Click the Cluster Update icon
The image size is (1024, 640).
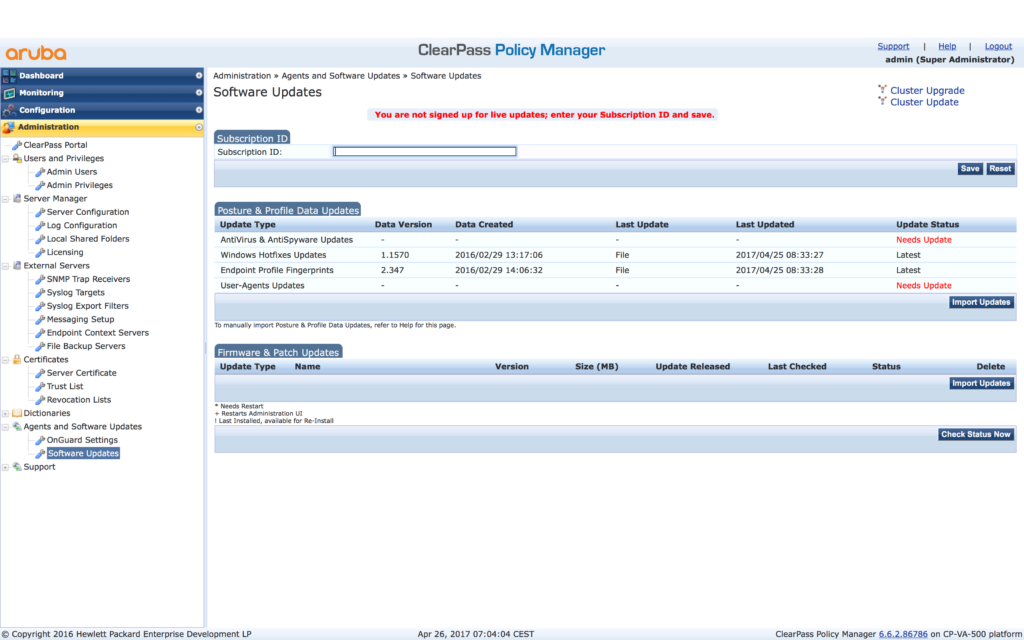883,102
